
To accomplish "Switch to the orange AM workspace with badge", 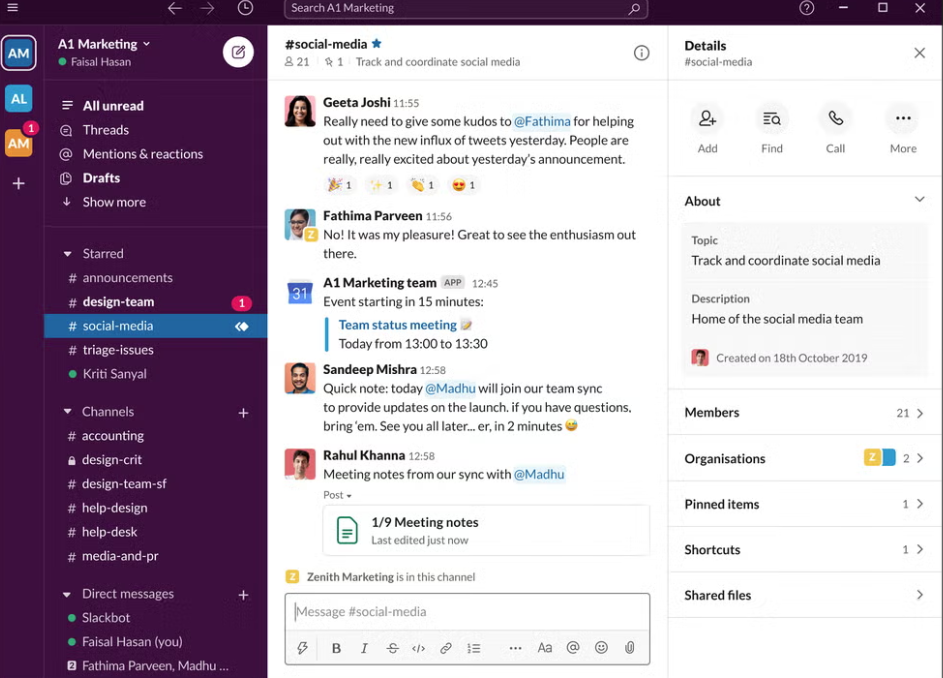I will point(19,143).
